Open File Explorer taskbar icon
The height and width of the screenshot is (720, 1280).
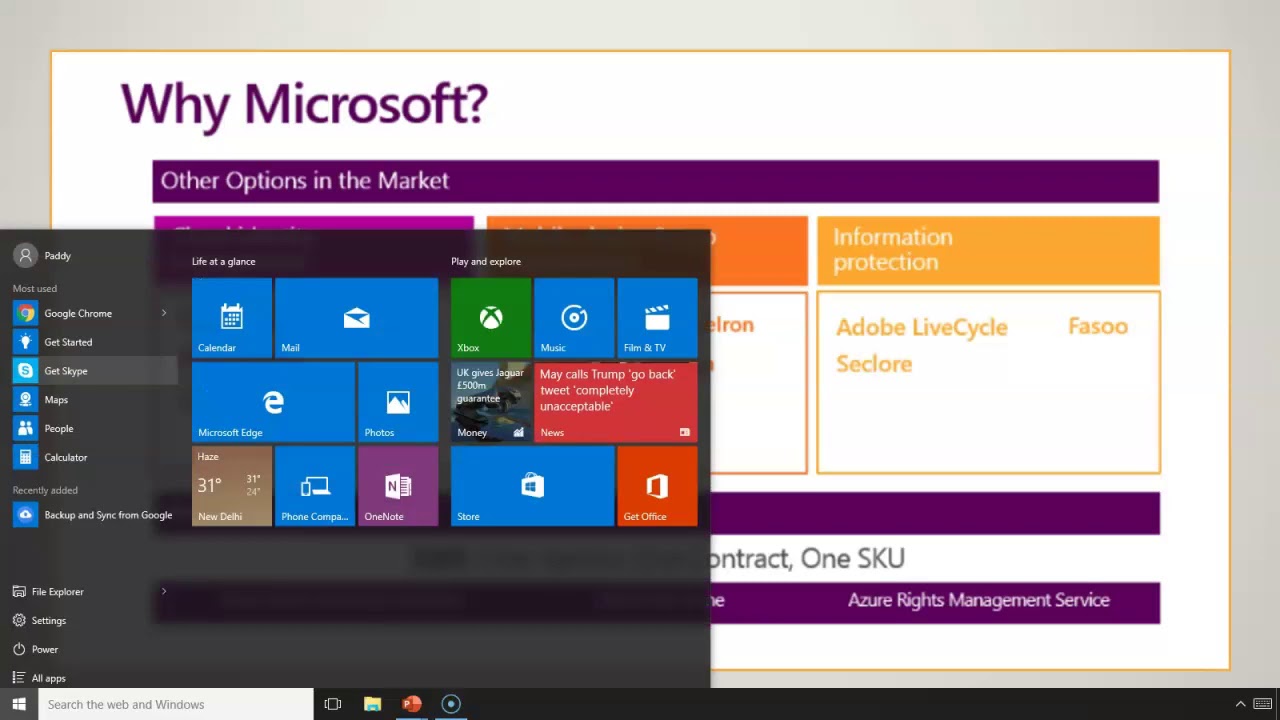click(372, 704)
